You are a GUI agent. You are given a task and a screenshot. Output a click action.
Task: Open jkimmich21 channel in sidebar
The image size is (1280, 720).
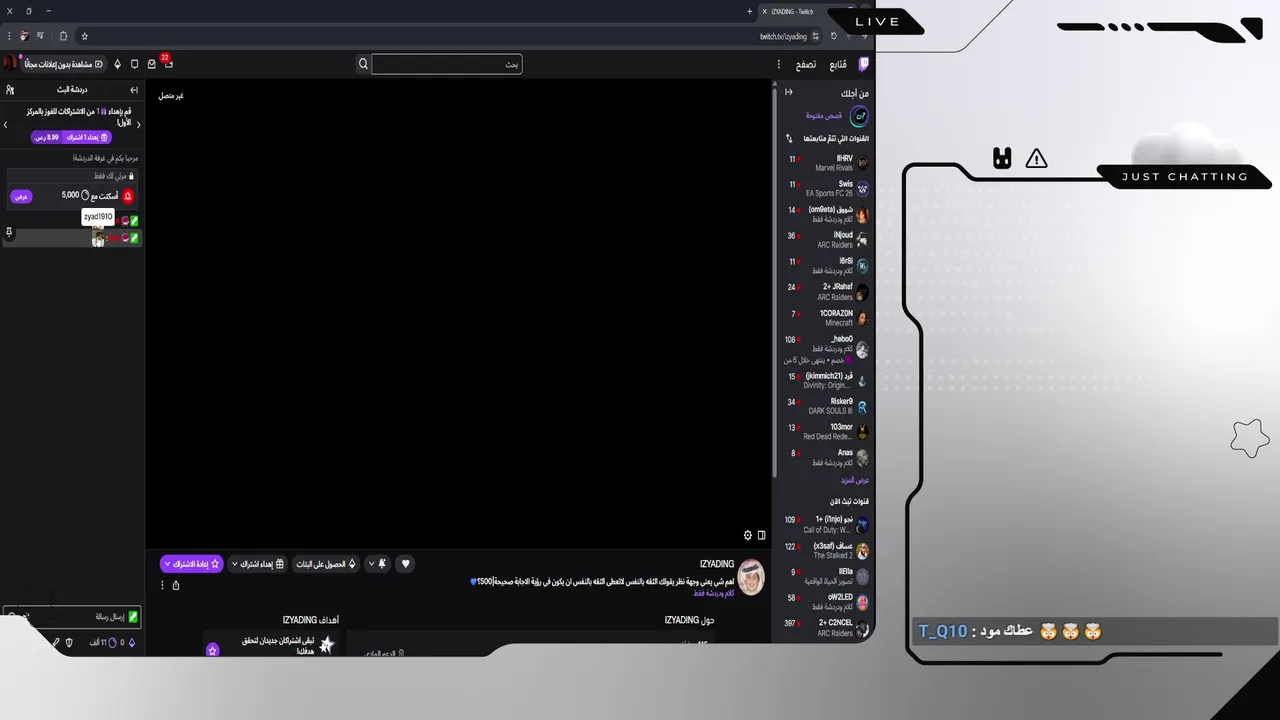[x=826, y=381]
